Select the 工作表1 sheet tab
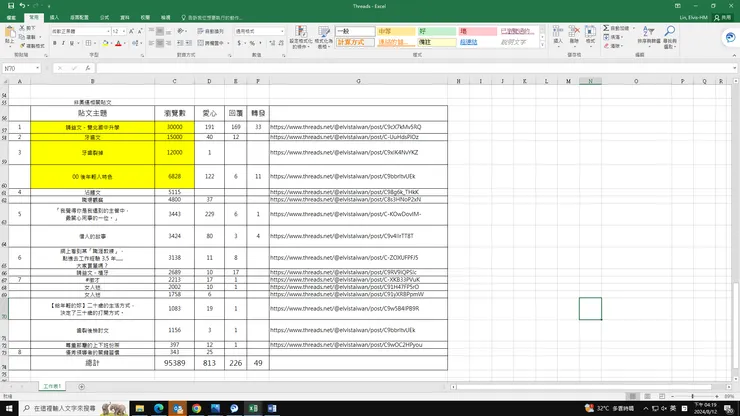This screenshot has width=740, height=416. (52, 386)
